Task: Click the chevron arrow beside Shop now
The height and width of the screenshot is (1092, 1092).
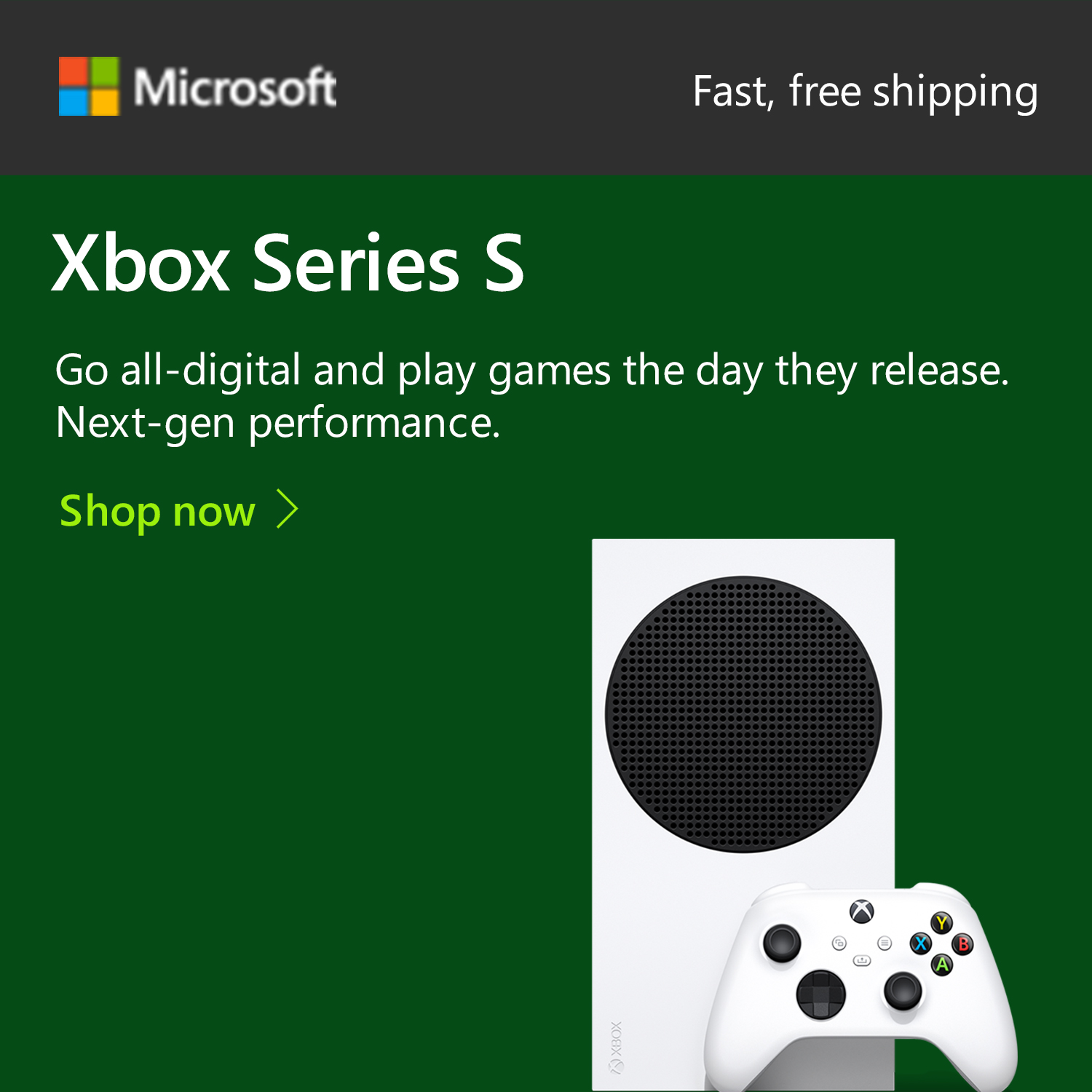Action: [x=288, y=509]
